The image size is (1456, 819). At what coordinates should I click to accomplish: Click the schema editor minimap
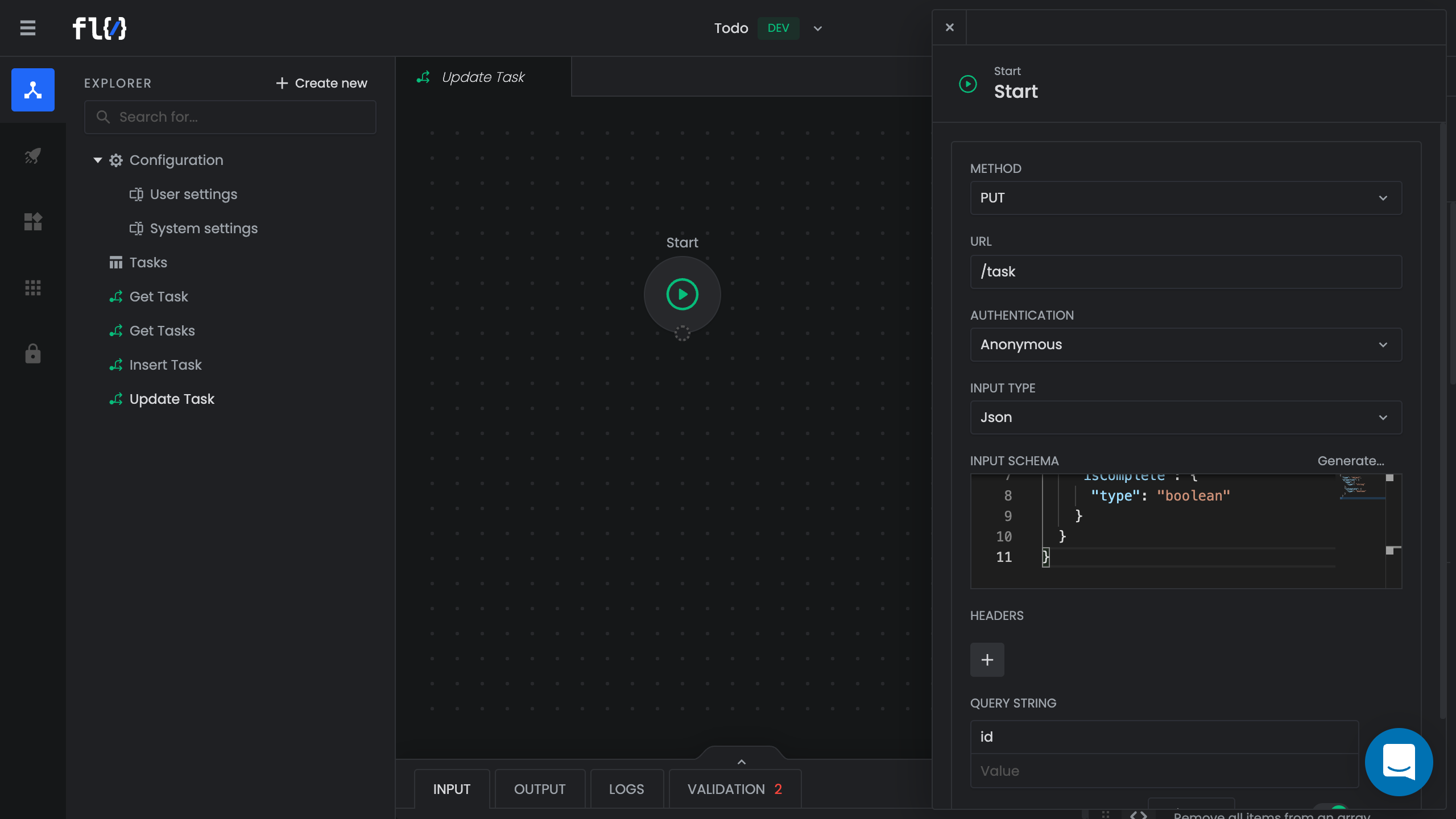[1362, 487]
